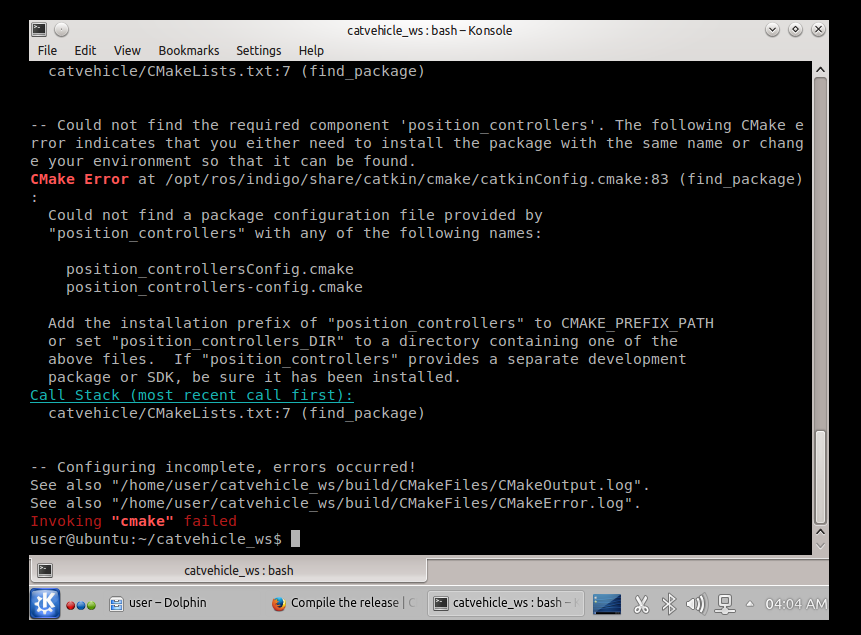Image resolution: width=861 pixels, height=635 pixels.
Task: Click the activities colored dots icon
Action: click(x=81, y=604)
